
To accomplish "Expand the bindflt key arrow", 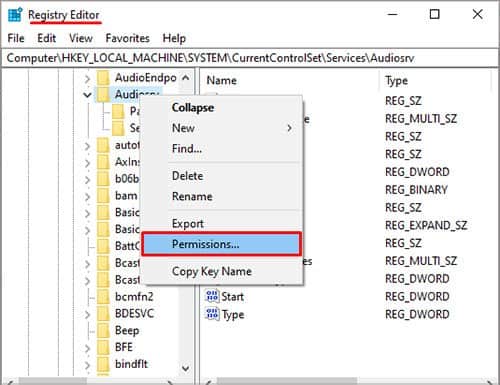I will click(87, 365).
